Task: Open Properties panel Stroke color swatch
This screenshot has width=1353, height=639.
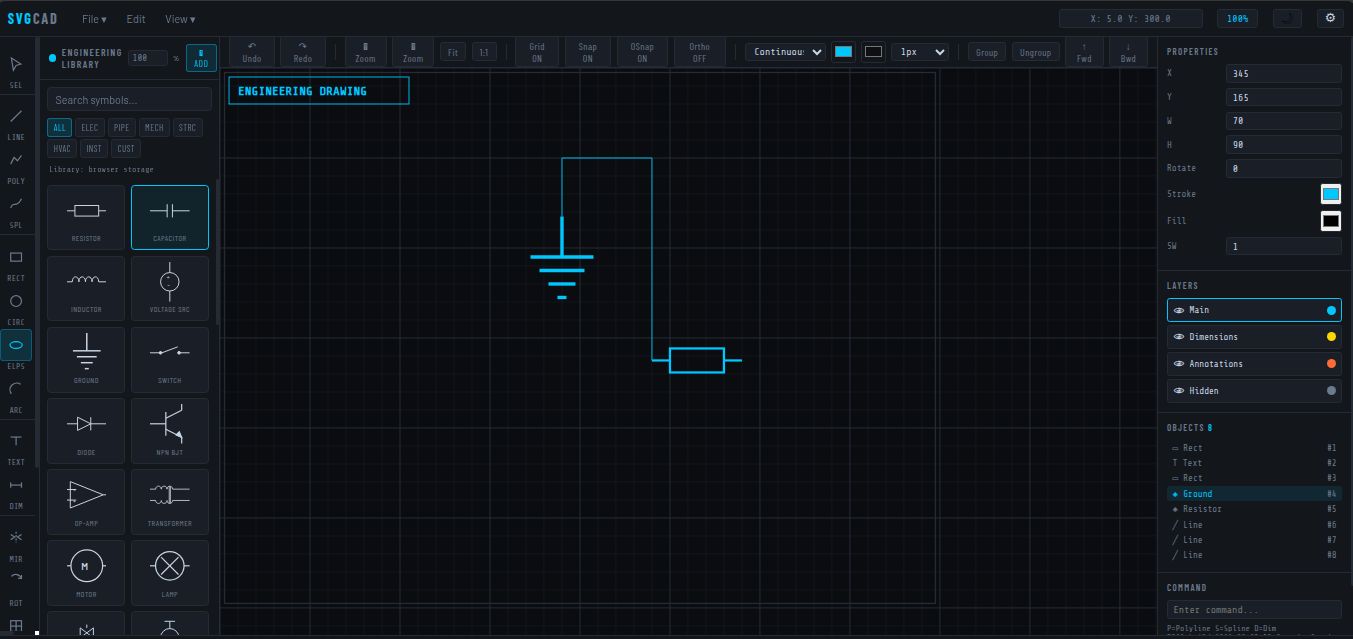Action: tap(1331, 194)
